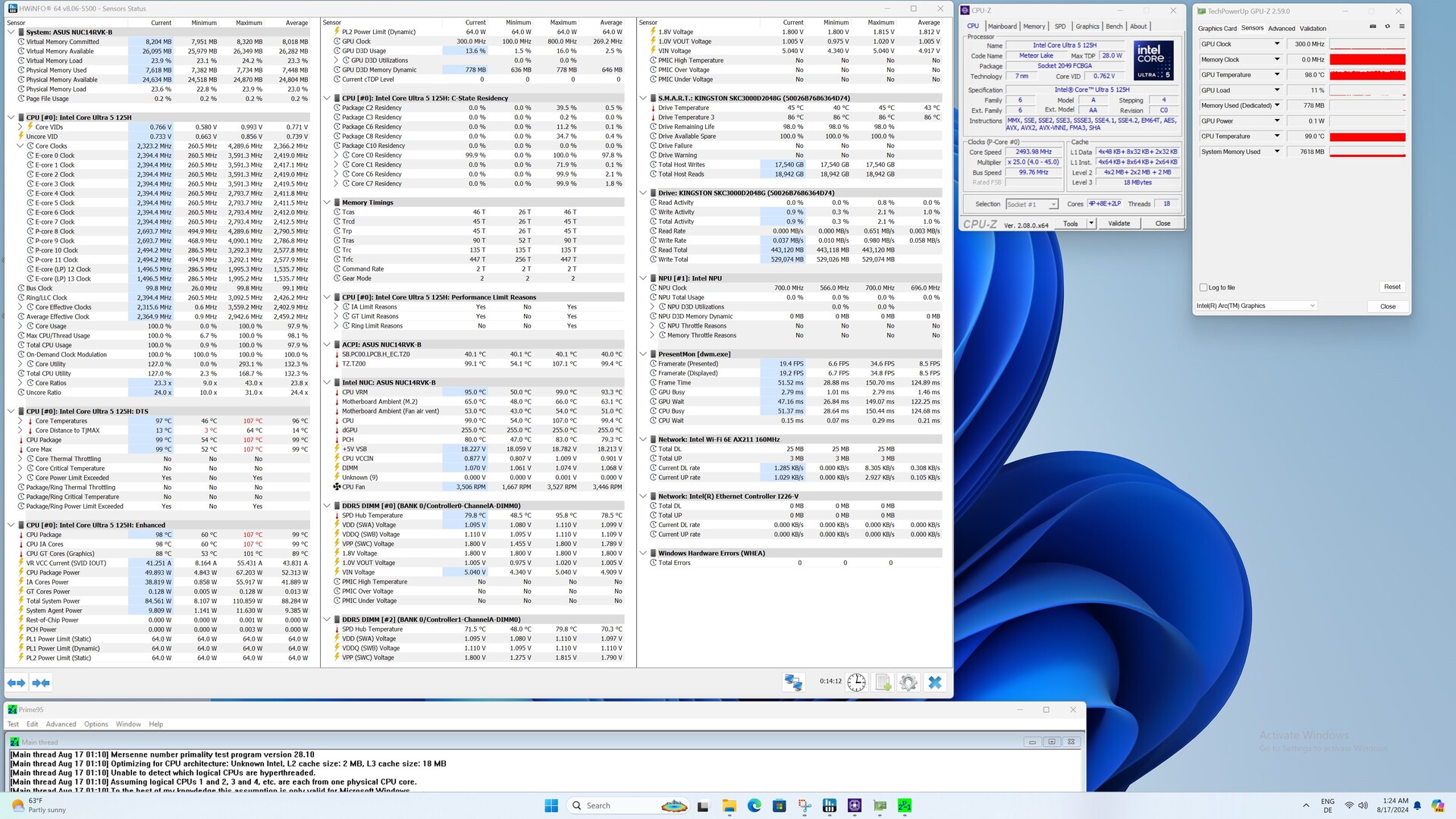Click the HWiNFO clock reset timer icon

coord(856,682)
